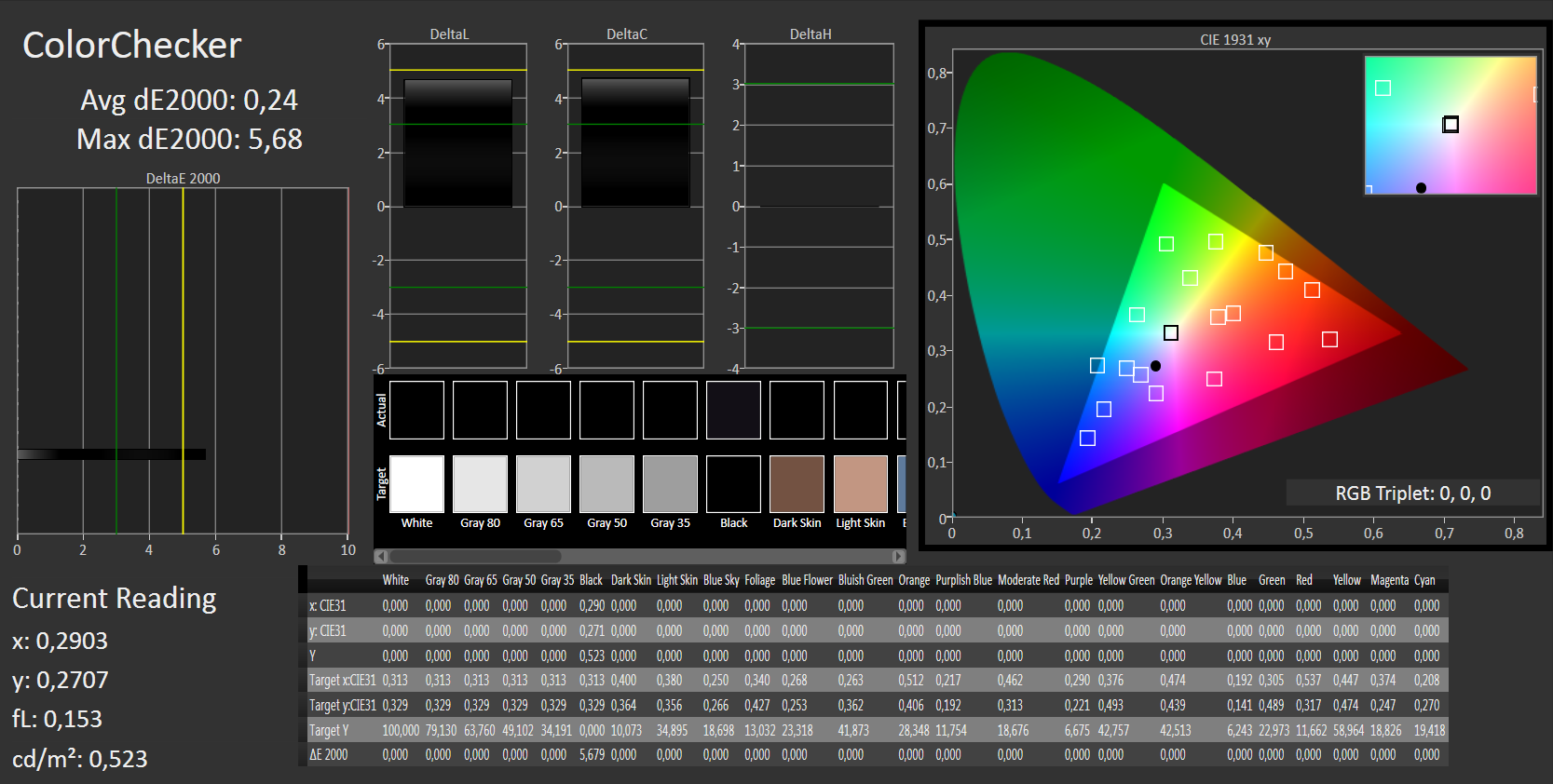
Task: Click the RGB Triplet readout label
Action: pos(1412,493)
